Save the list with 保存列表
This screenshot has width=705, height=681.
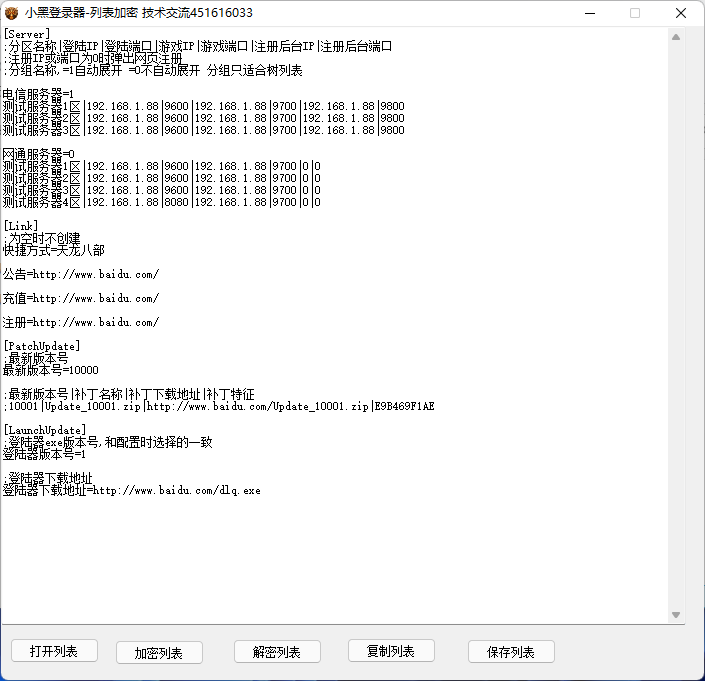pyautogui.click(x=511, y=652)
